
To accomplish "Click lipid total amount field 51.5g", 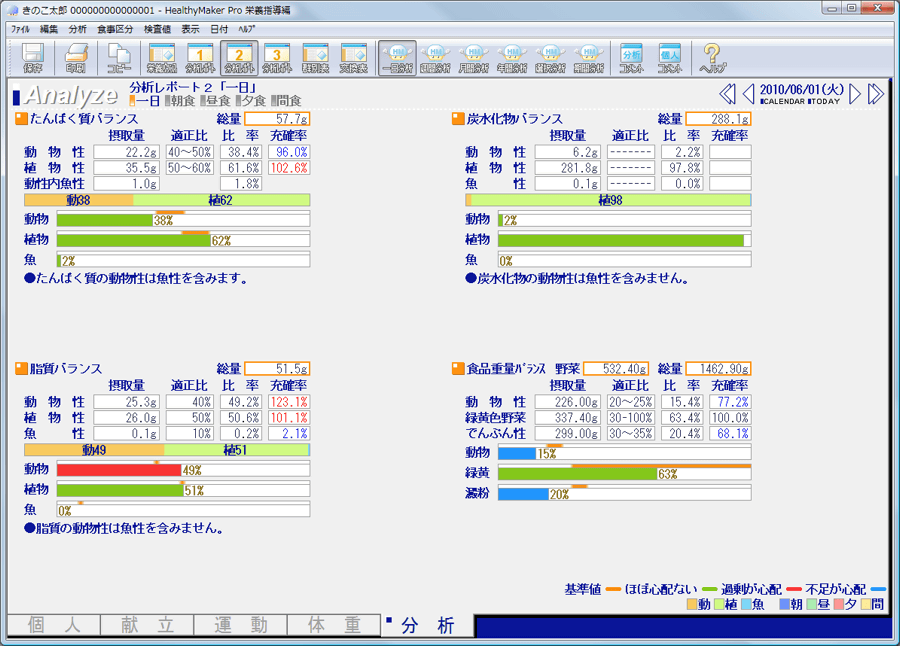I will click(x=277, y=369).
